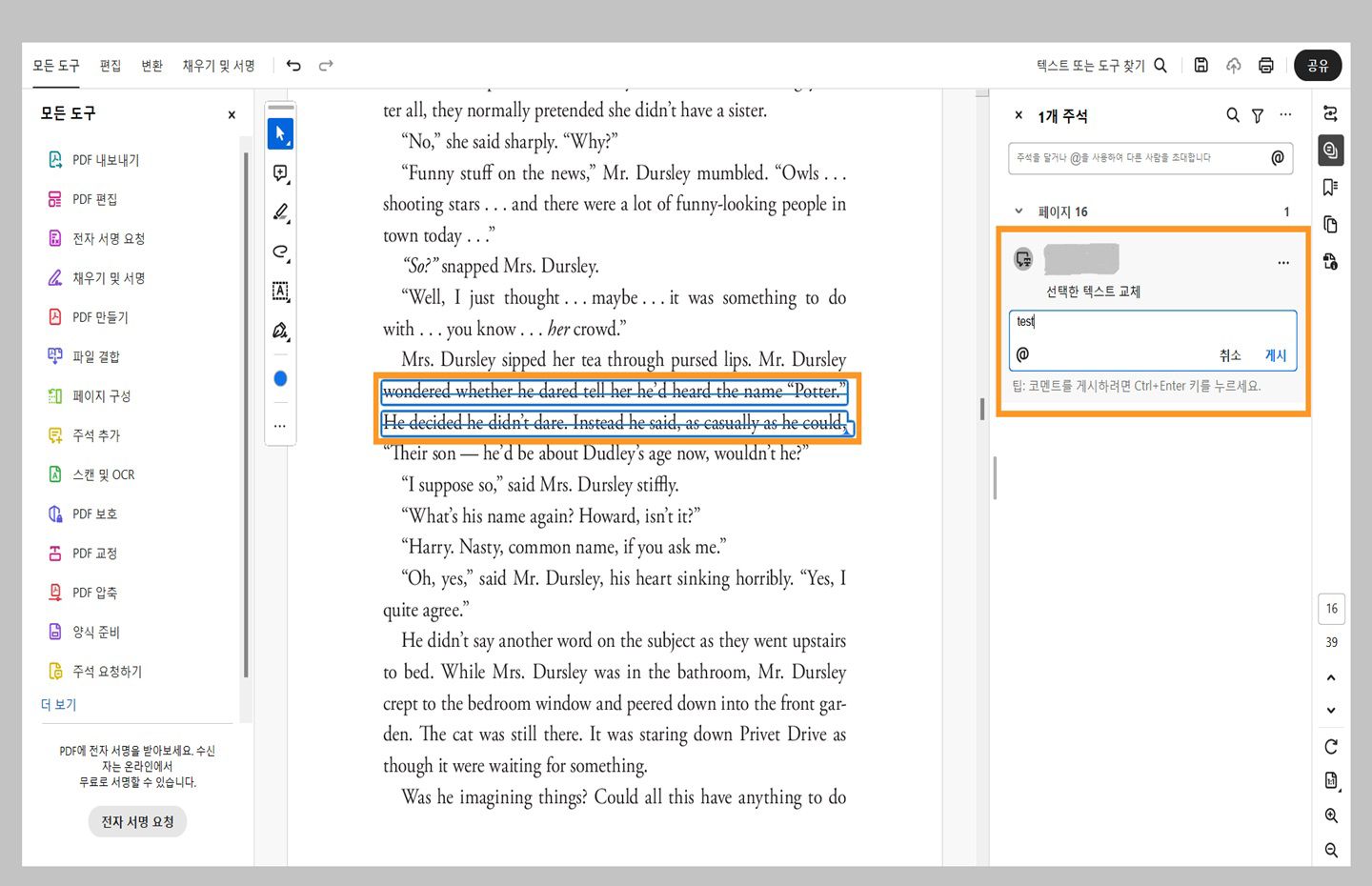Pick the blue color swatch

[x=280, y=379]
